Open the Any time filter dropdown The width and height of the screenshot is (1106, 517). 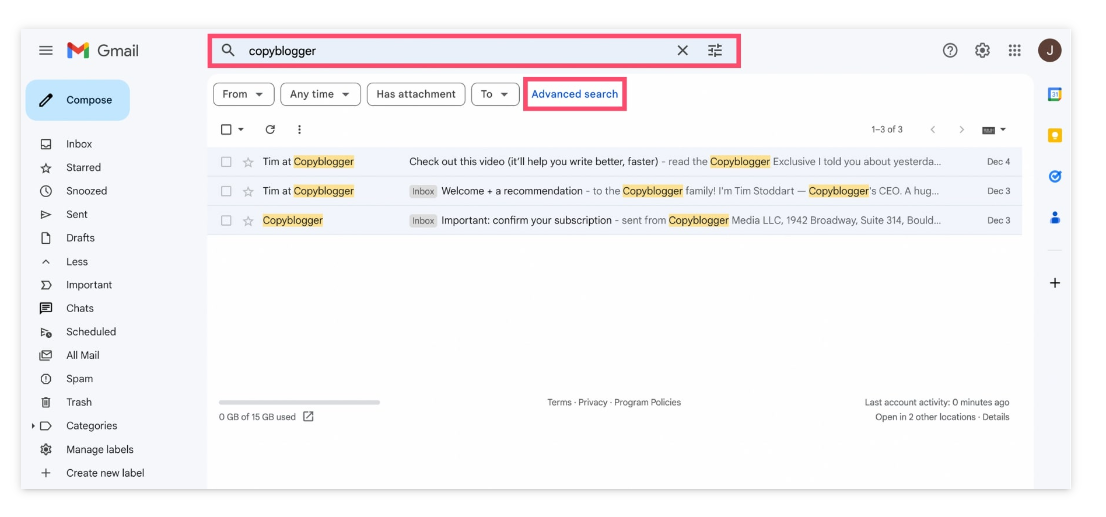[x=320, y=95]
